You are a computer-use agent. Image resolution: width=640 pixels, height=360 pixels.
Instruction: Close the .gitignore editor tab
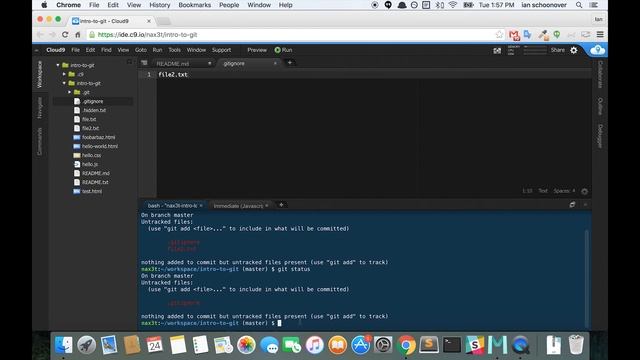[275, 63]
